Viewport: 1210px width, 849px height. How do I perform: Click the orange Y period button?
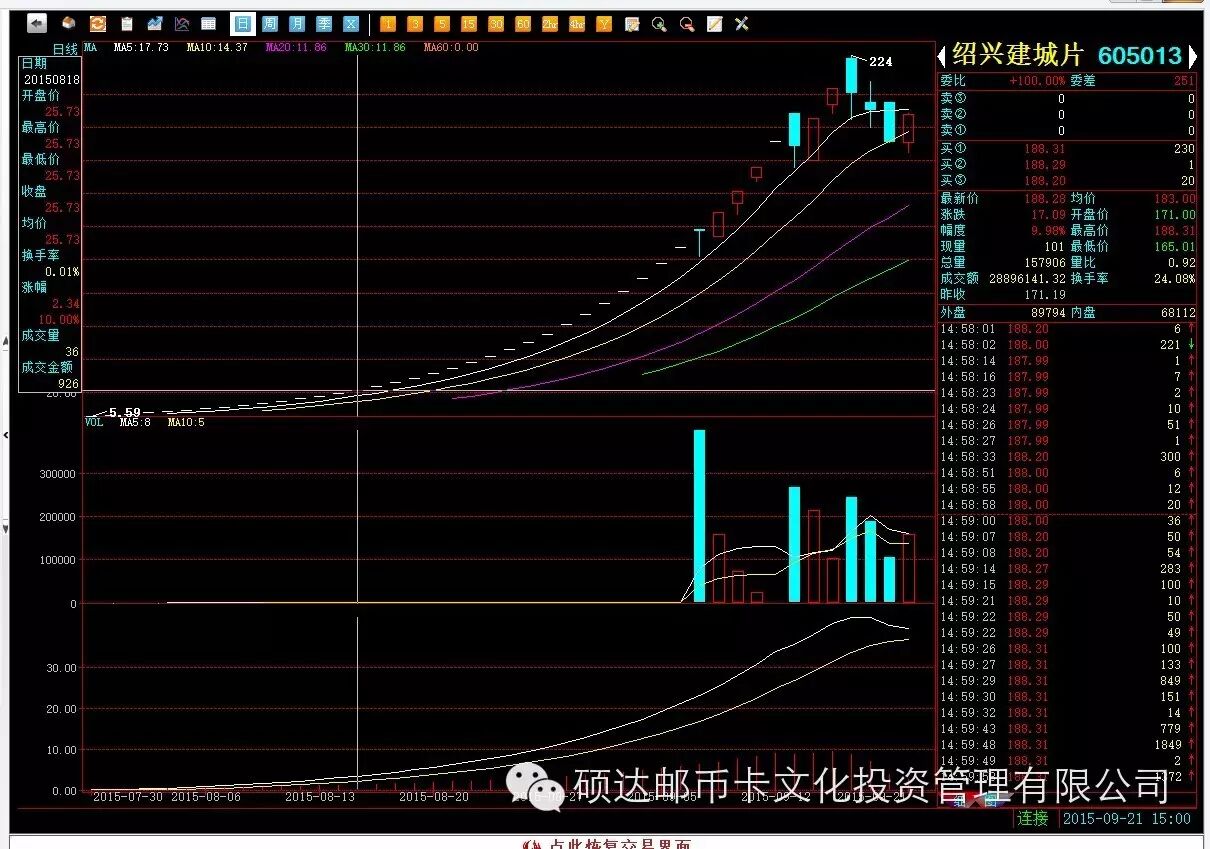click(x=604, y=23)
